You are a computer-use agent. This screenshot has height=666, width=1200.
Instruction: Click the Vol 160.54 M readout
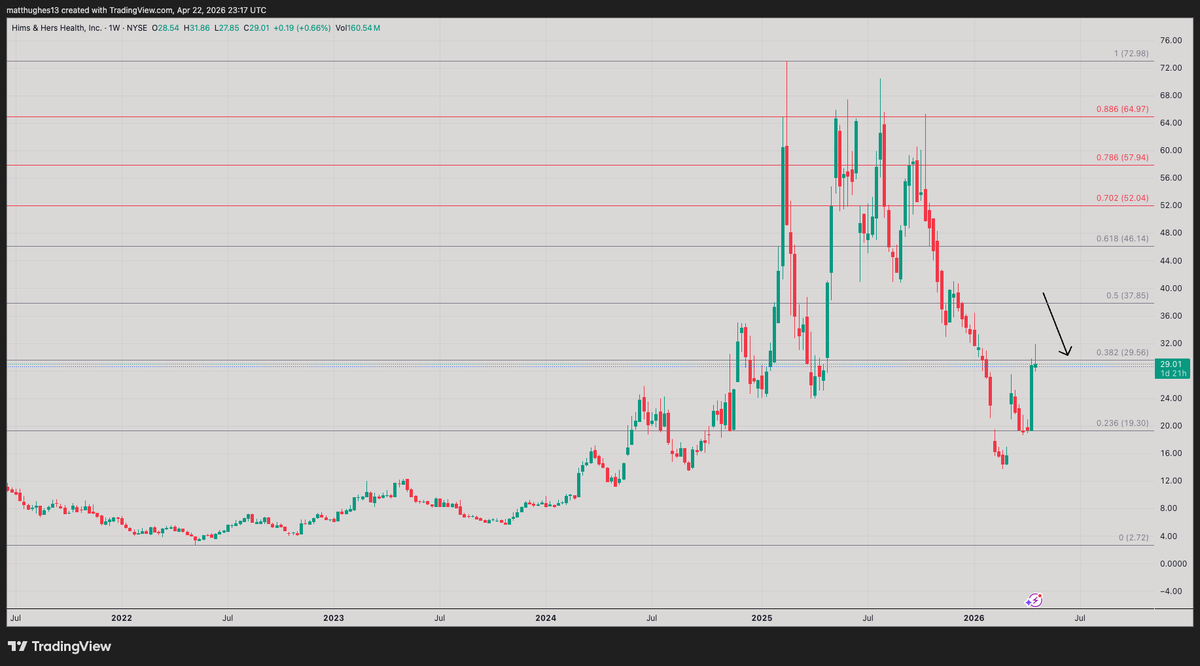point(357,27)
